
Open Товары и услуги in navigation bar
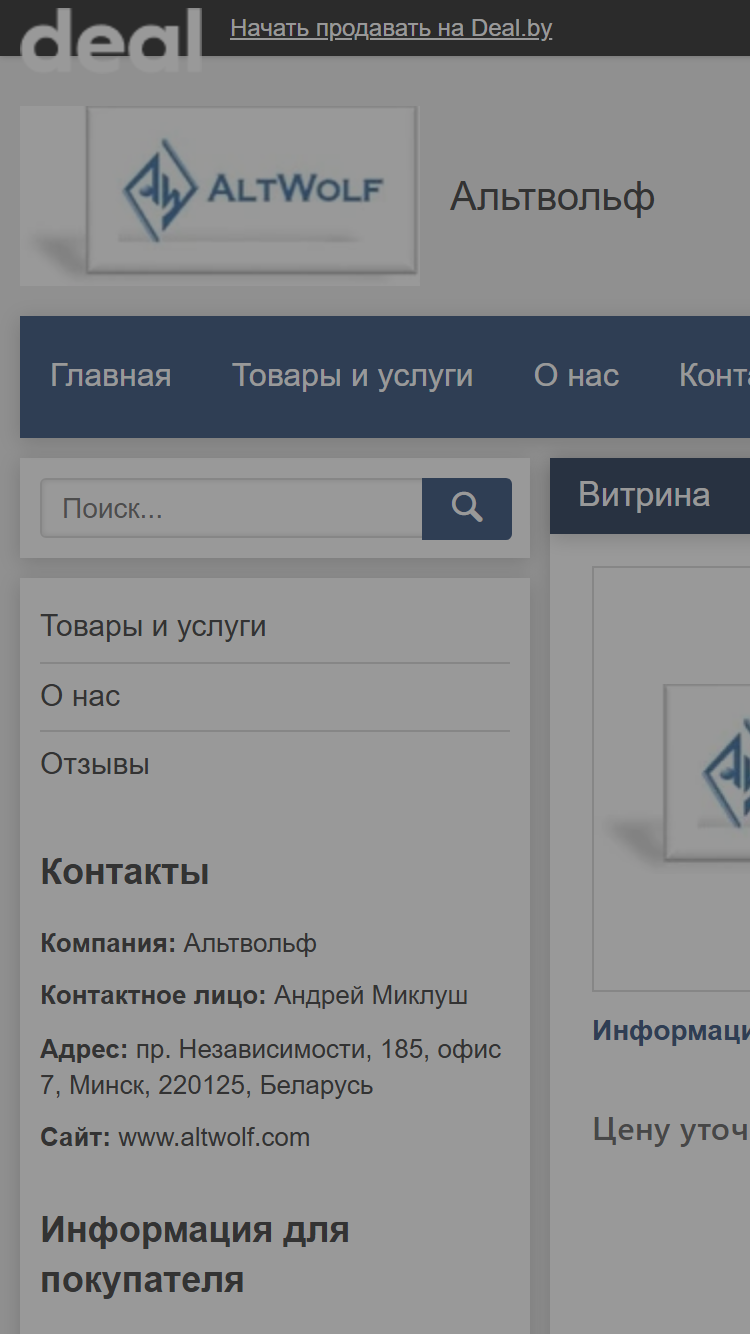tap(353, 376)
